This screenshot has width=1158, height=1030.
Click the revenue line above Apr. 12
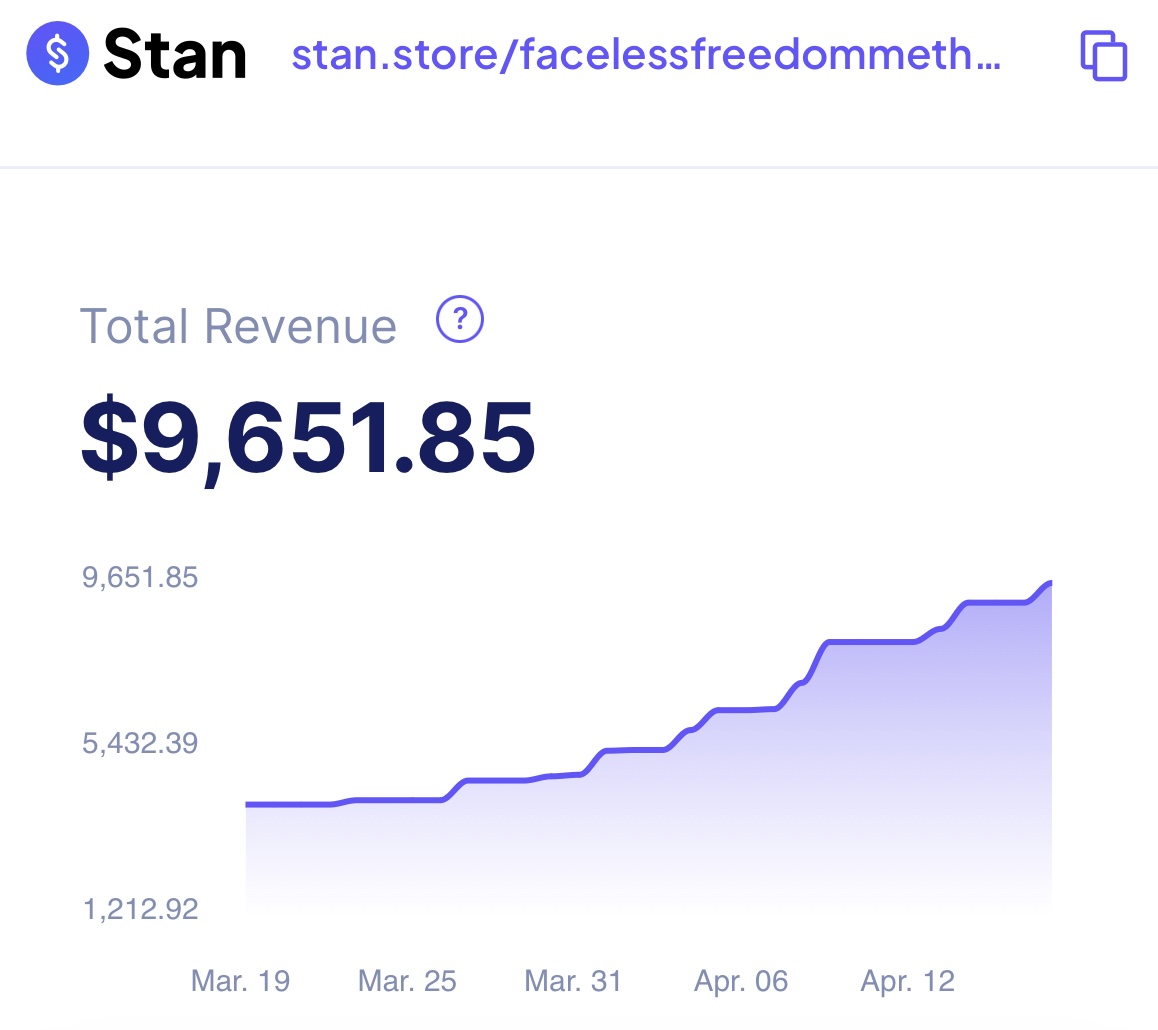click(x=907, y=642)
